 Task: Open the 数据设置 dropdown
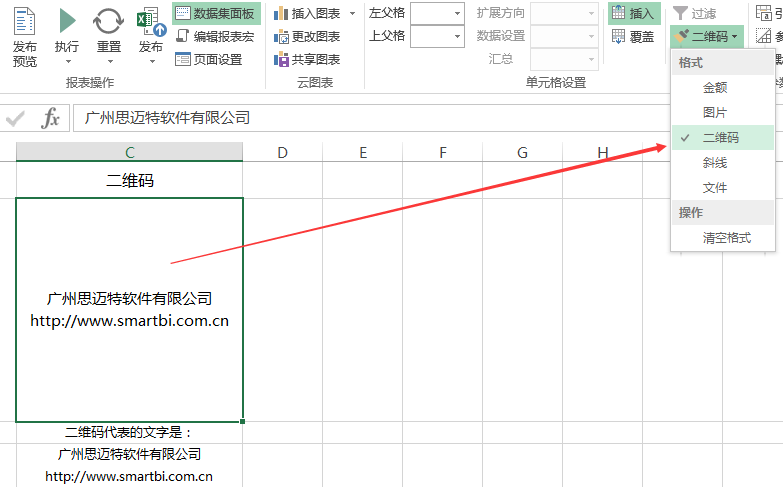click(564, 36)
